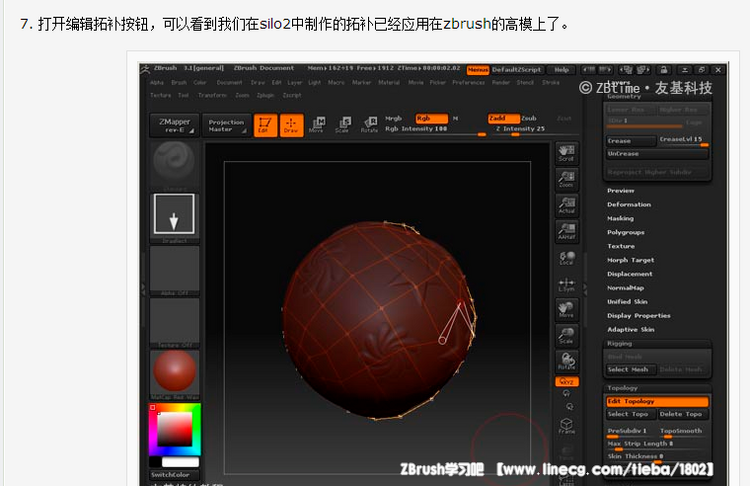The image size is (750, 486).
Task: Click the DefaultZScript button
Action: [x=517, y=70]
